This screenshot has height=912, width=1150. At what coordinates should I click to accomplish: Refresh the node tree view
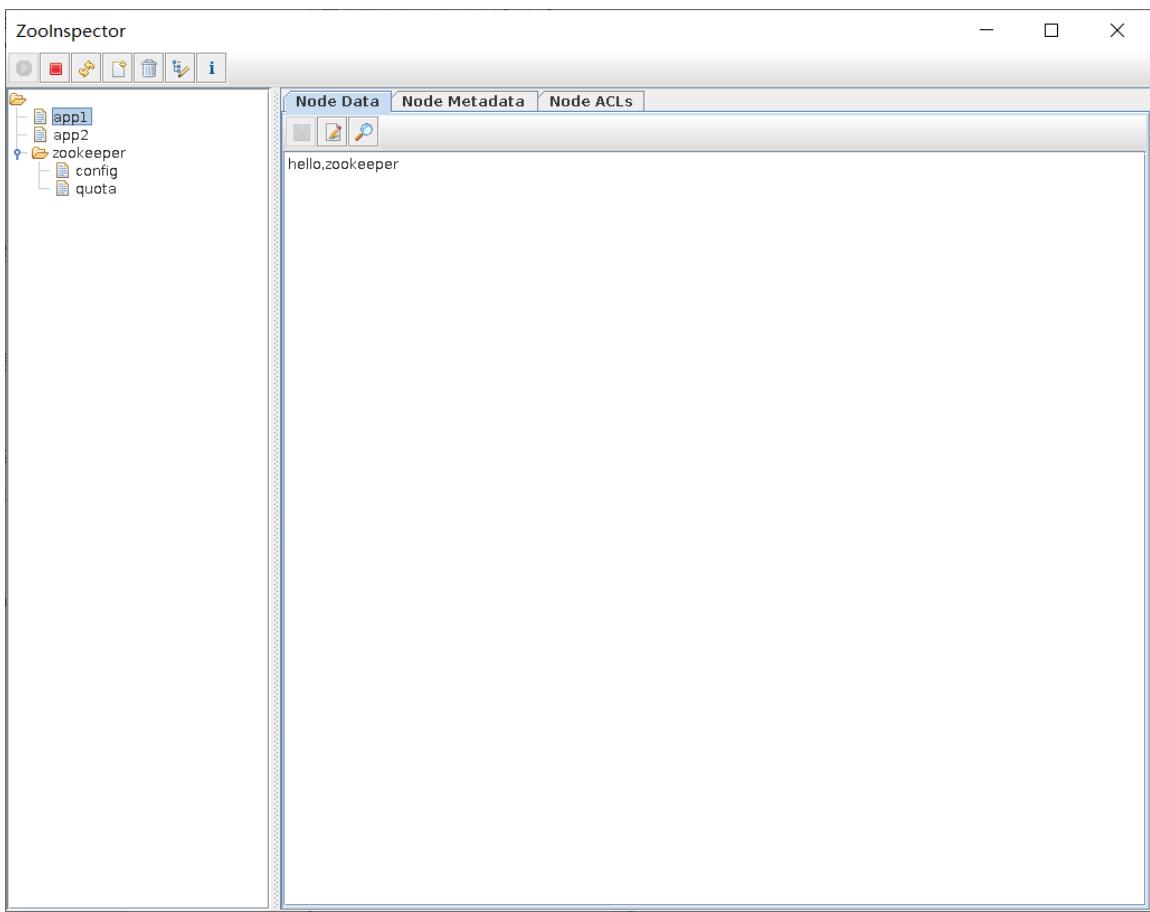87,68
